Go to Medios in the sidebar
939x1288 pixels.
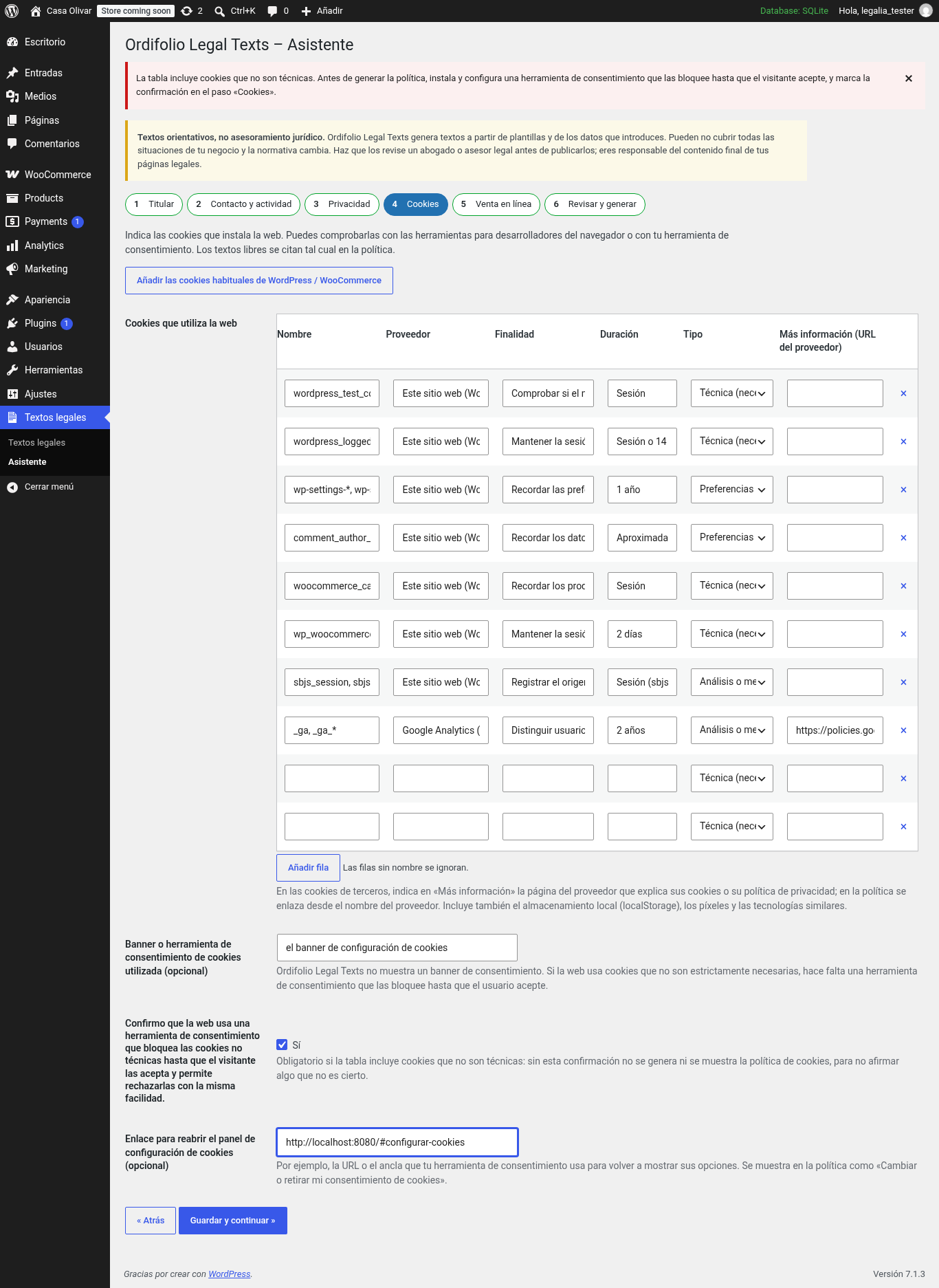(x=55, y=96)
